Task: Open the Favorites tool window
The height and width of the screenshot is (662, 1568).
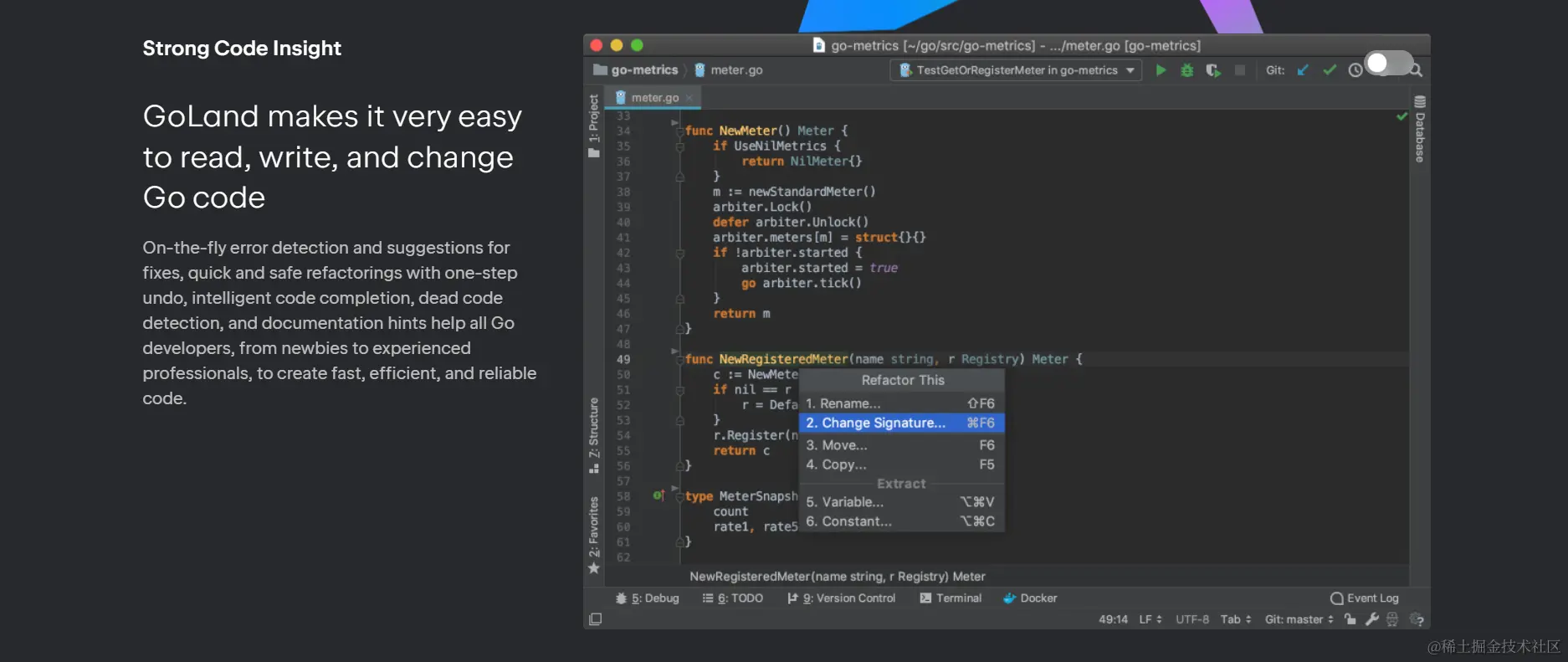Action: coord(593,535)
